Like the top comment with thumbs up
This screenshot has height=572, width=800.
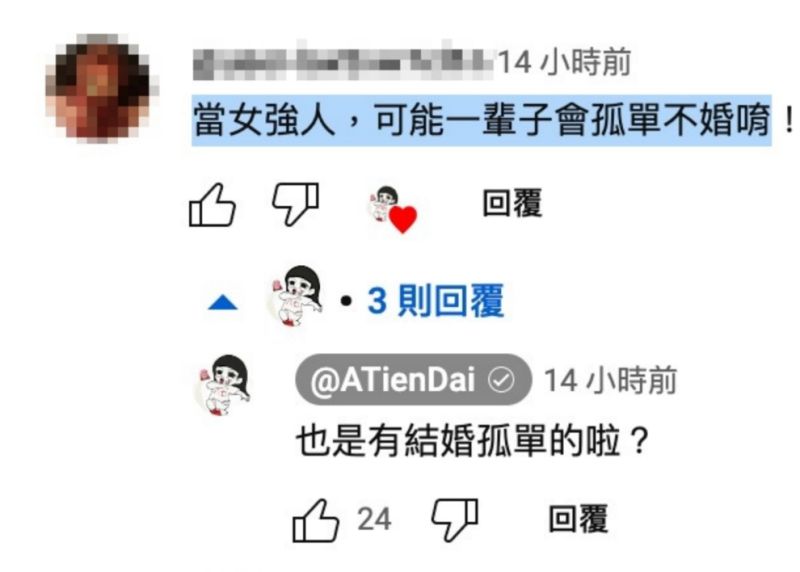tap(212, 205)
